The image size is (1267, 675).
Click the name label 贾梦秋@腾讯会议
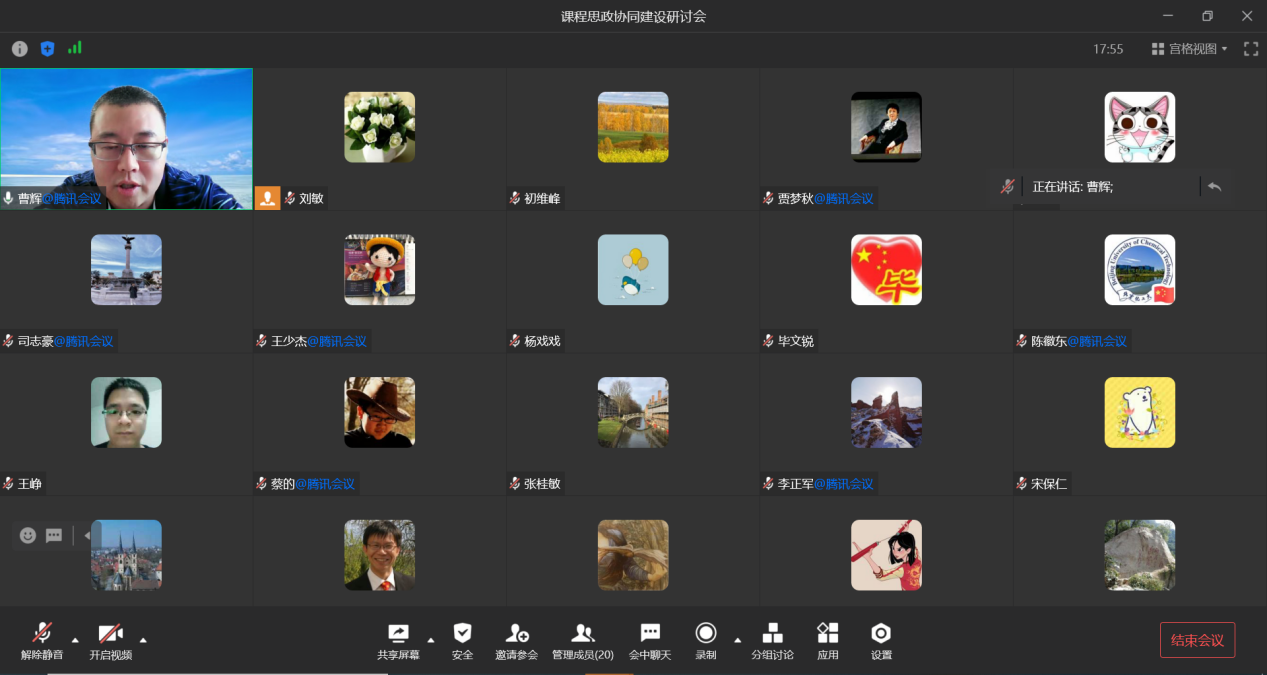826,198
